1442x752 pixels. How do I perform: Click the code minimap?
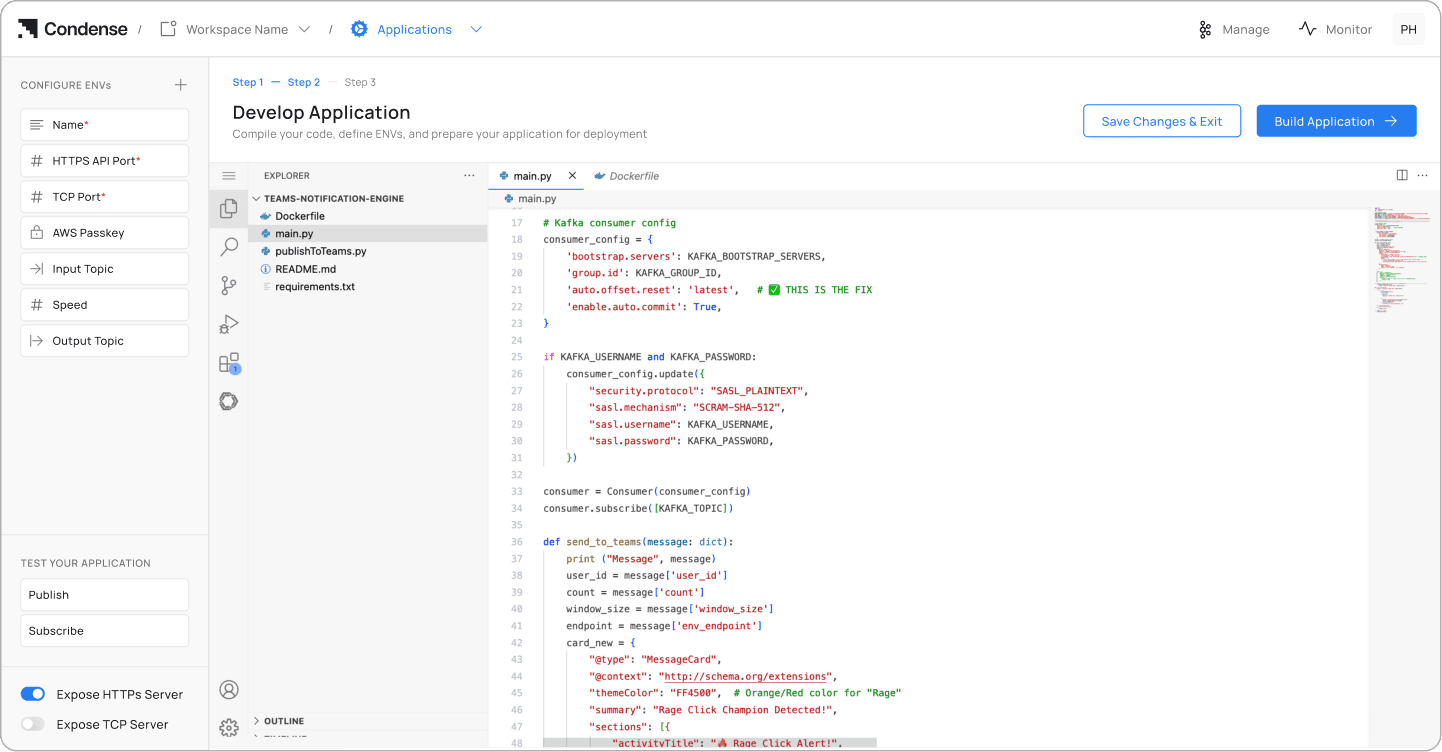point(1400,262)
